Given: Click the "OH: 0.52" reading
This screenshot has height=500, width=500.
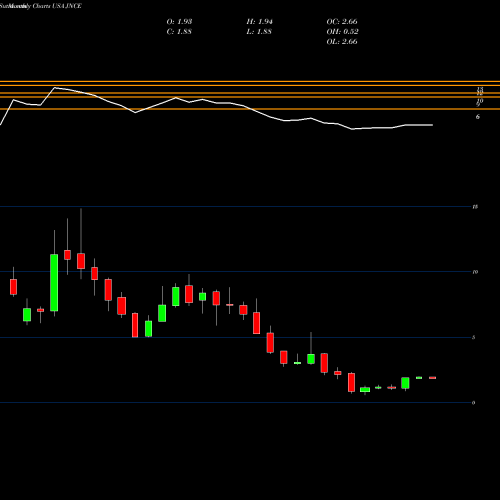Looking at the screenshot, I should 342,32.
